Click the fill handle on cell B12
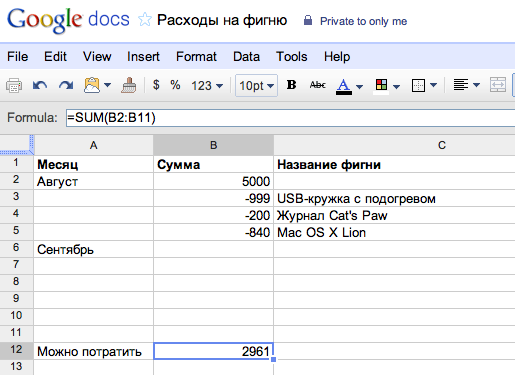Image resolution: width=515 pixels, height=375 pixels. pos(274,359)
